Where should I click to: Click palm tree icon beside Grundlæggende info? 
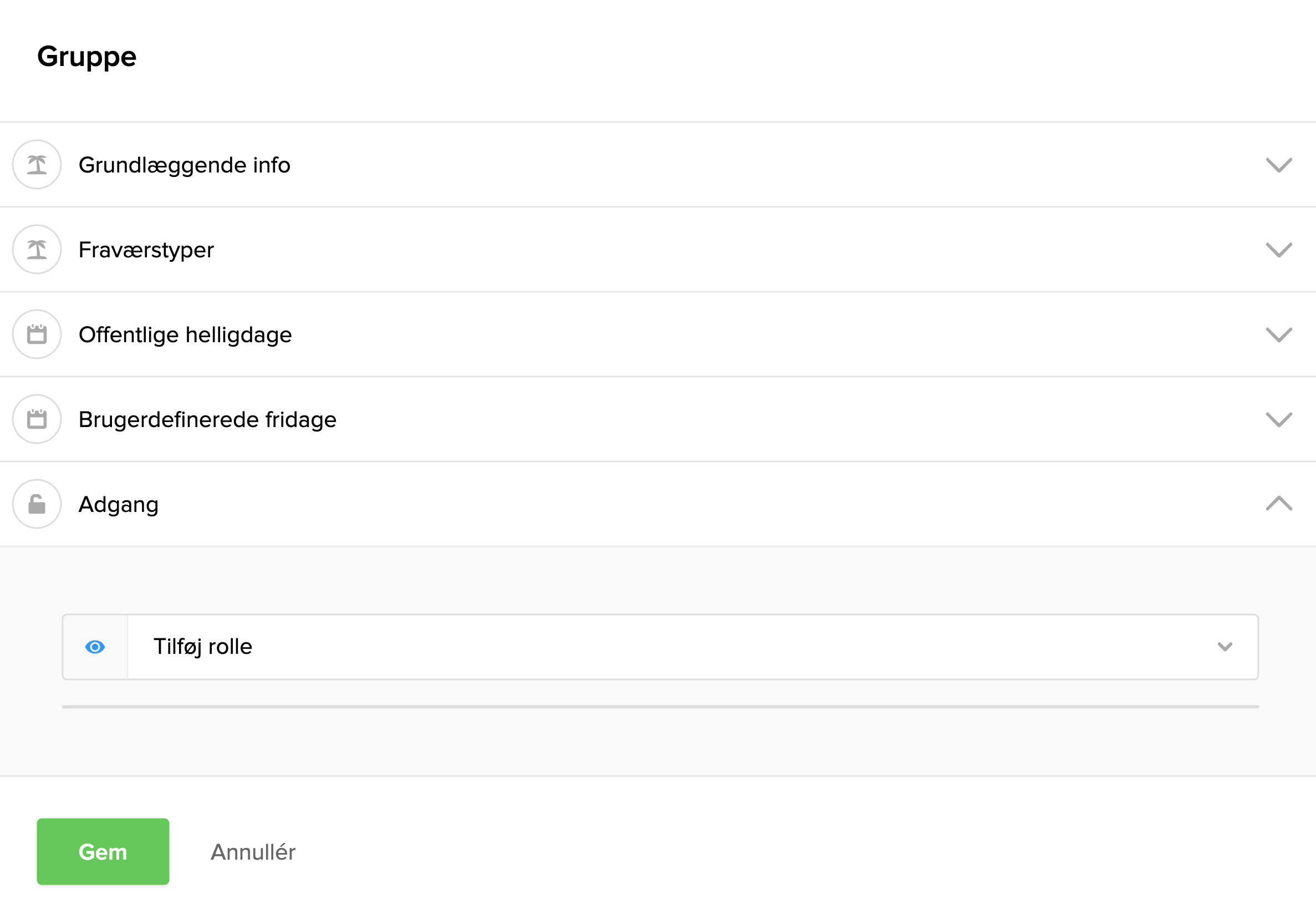37,165
